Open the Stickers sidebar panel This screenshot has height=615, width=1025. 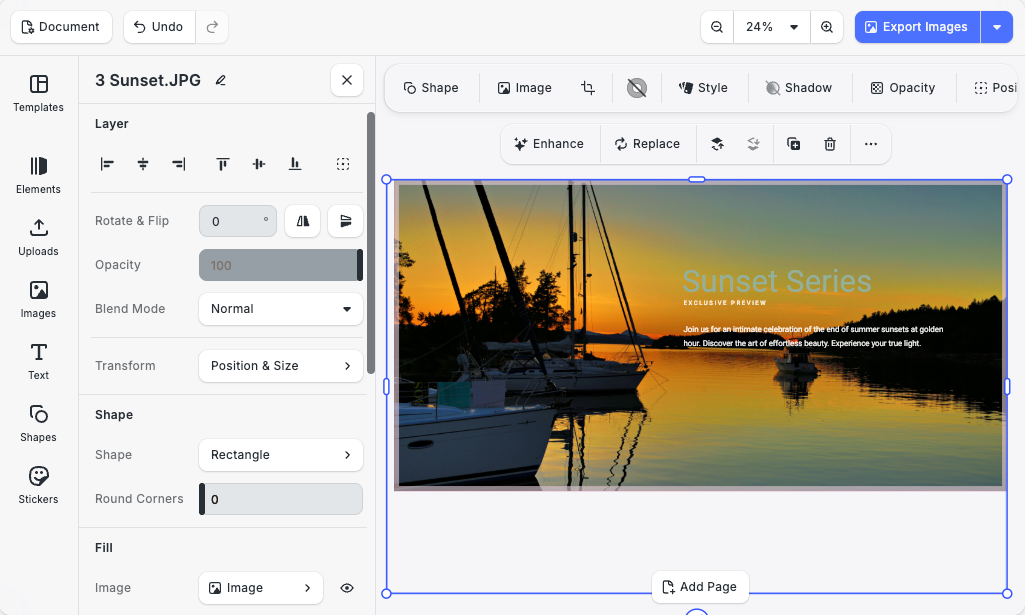click(x=39, y=486)
